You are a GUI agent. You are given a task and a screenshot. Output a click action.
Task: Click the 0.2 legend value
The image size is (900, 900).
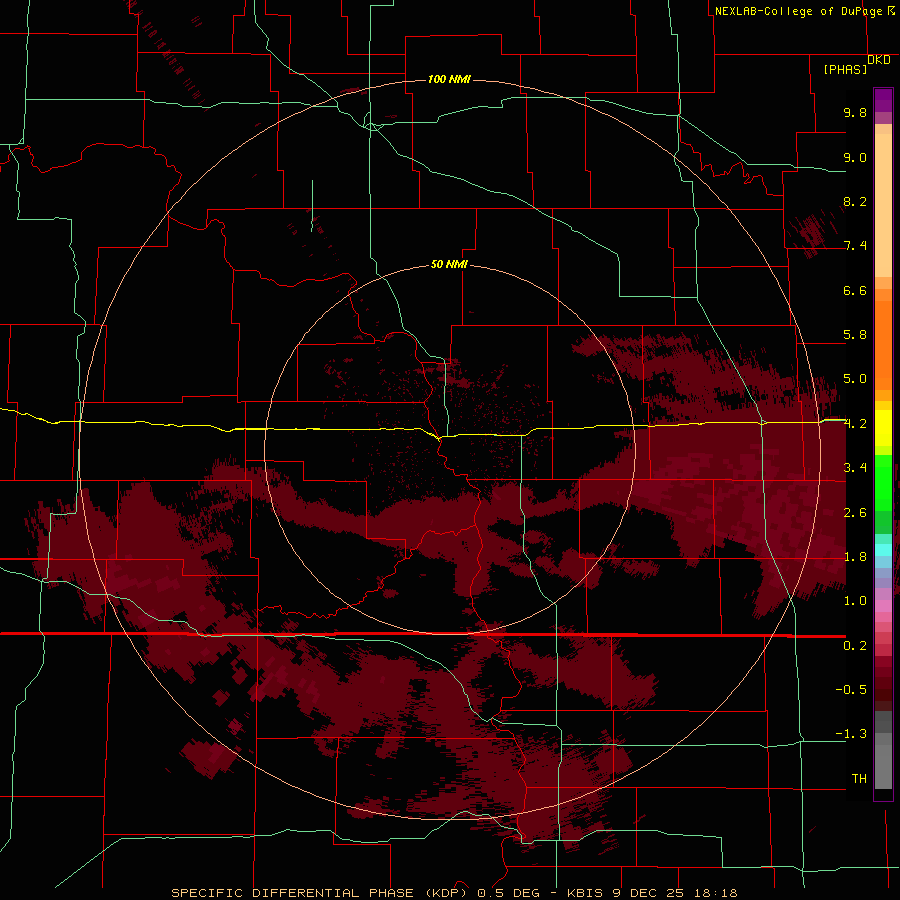(x=855, y=646)
